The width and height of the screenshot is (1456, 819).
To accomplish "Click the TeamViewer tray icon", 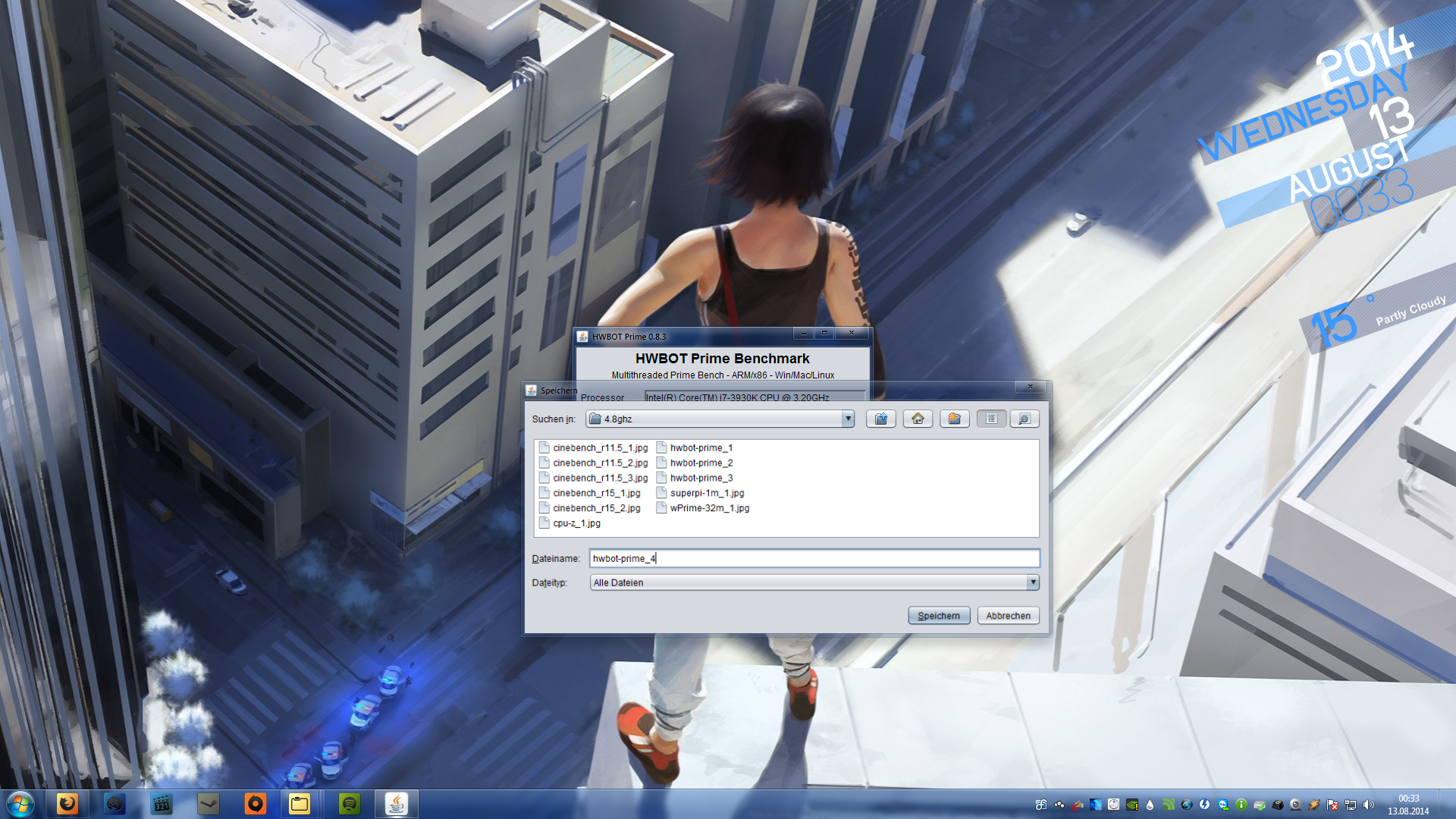I will 1223,805.
